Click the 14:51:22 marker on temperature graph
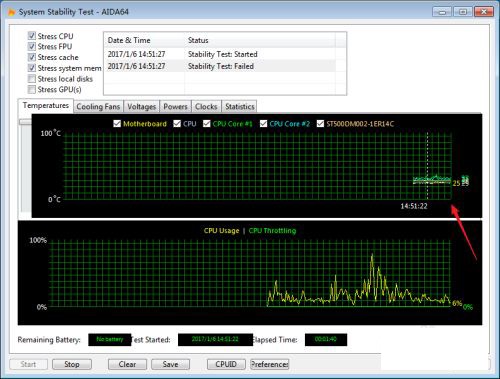The image size is (500, 379). click(x=414, y=206)
